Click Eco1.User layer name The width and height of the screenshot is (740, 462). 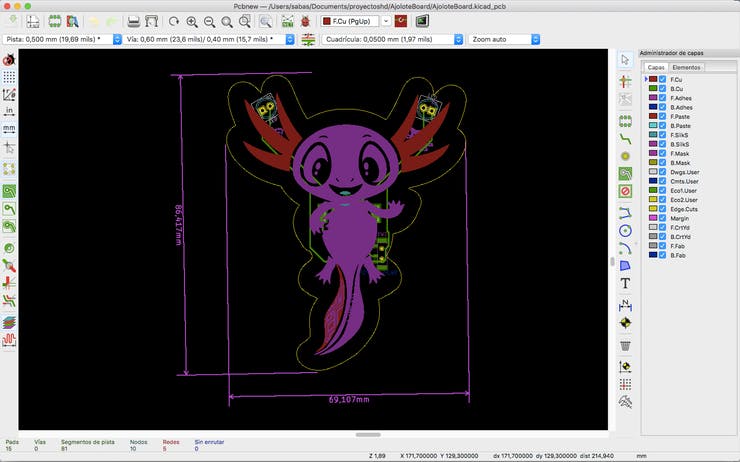pos(683,191)
